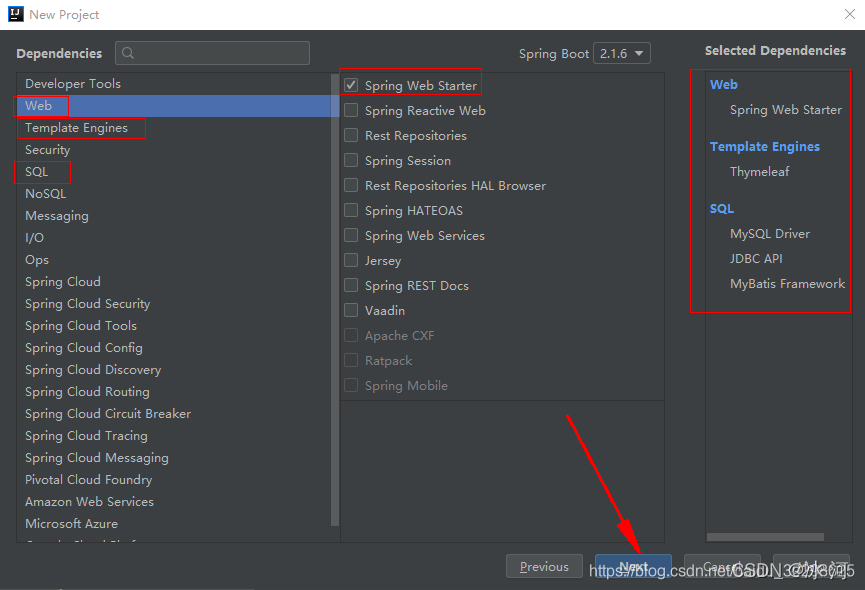Click Selected Dependencies horizontal scrollbar
The width and height of the screenshot is (865, 590).
click(765, 537)
